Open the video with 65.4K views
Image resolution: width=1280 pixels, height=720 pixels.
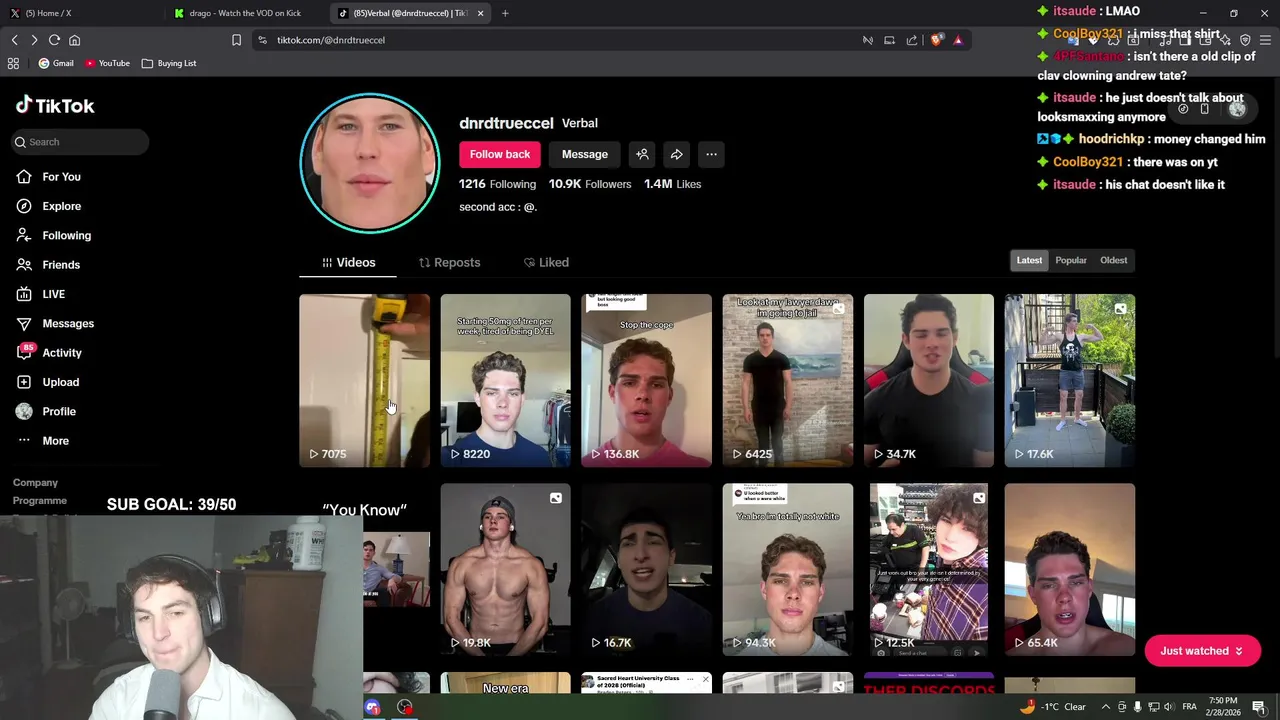[x=1070, y=570]
